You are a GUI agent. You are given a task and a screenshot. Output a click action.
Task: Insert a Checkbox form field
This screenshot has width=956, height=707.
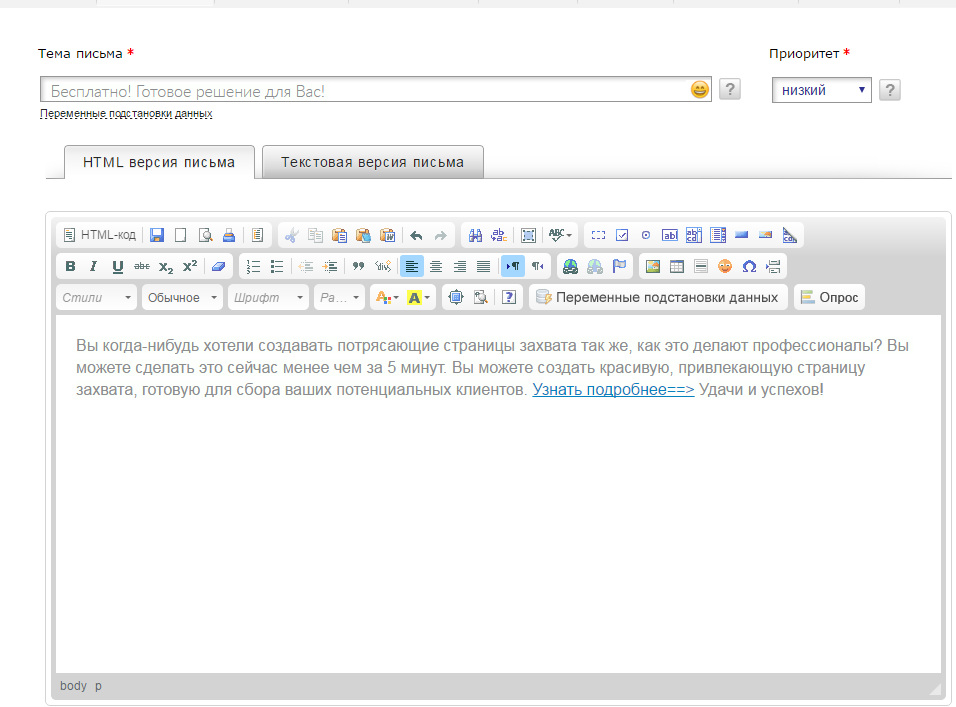622,235
